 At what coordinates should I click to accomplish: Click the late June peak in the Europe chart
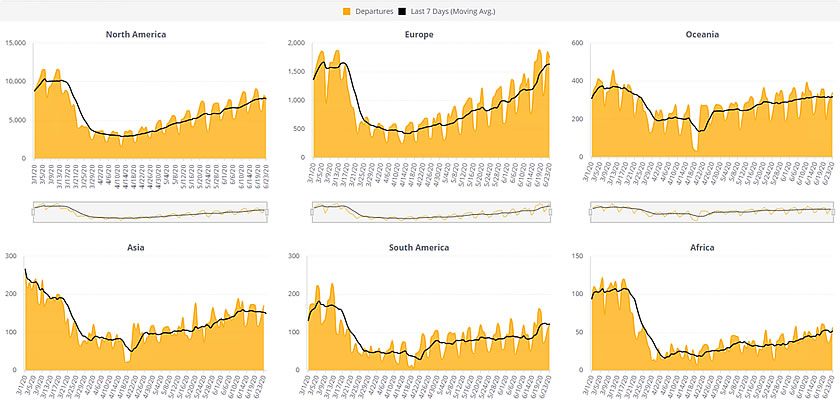coord(539,51)
